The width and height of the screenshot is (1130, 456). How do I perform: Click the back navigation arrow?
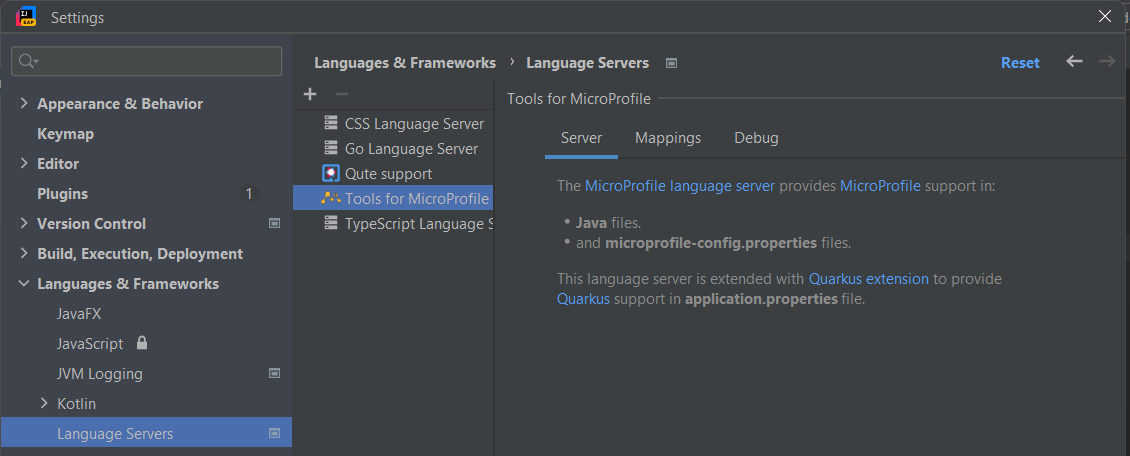(x=1074, y=62)
